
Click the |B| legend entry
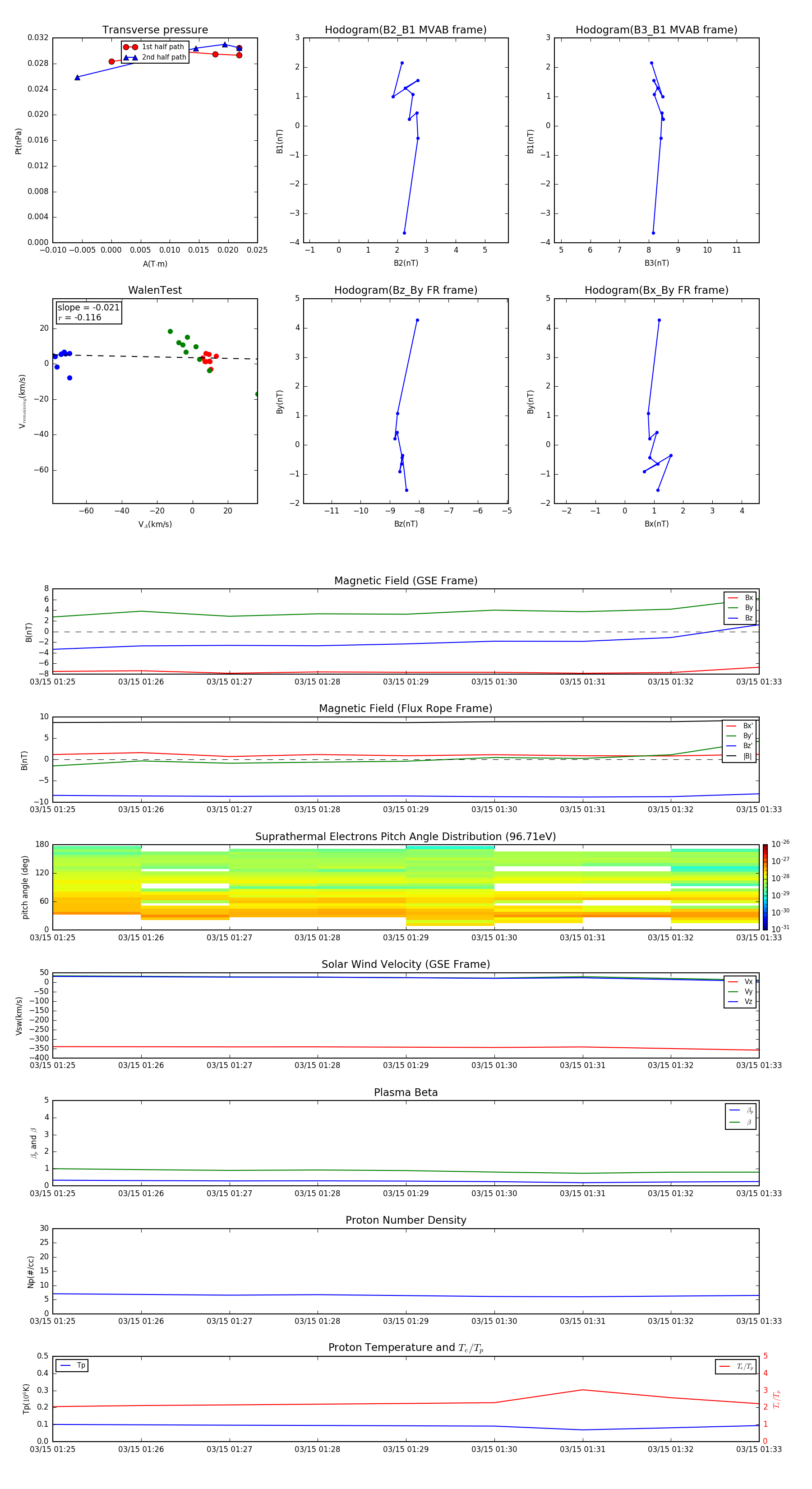739,756
